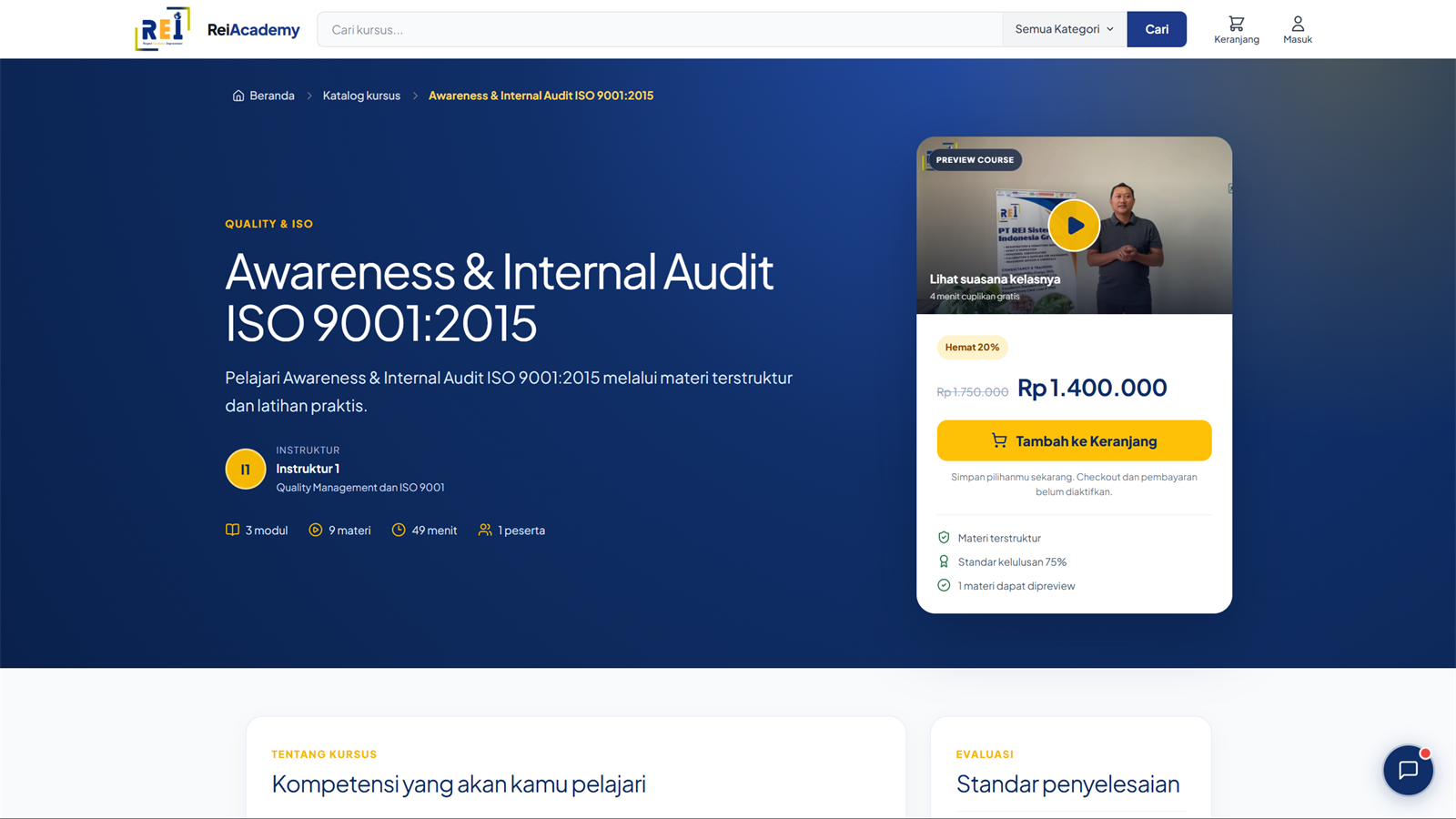
Task: Click the Instruktur 1 avatar badge
Action: tap(246, 470)
